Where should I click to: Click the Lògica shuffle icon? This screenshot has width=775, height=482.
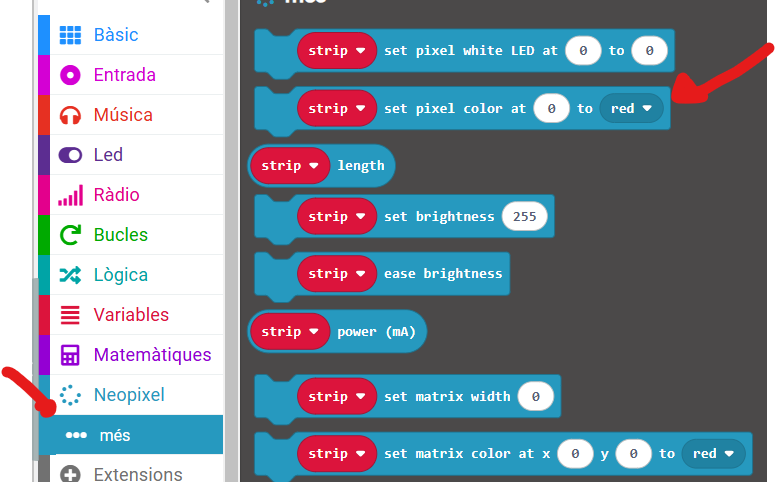coord(70,275)
